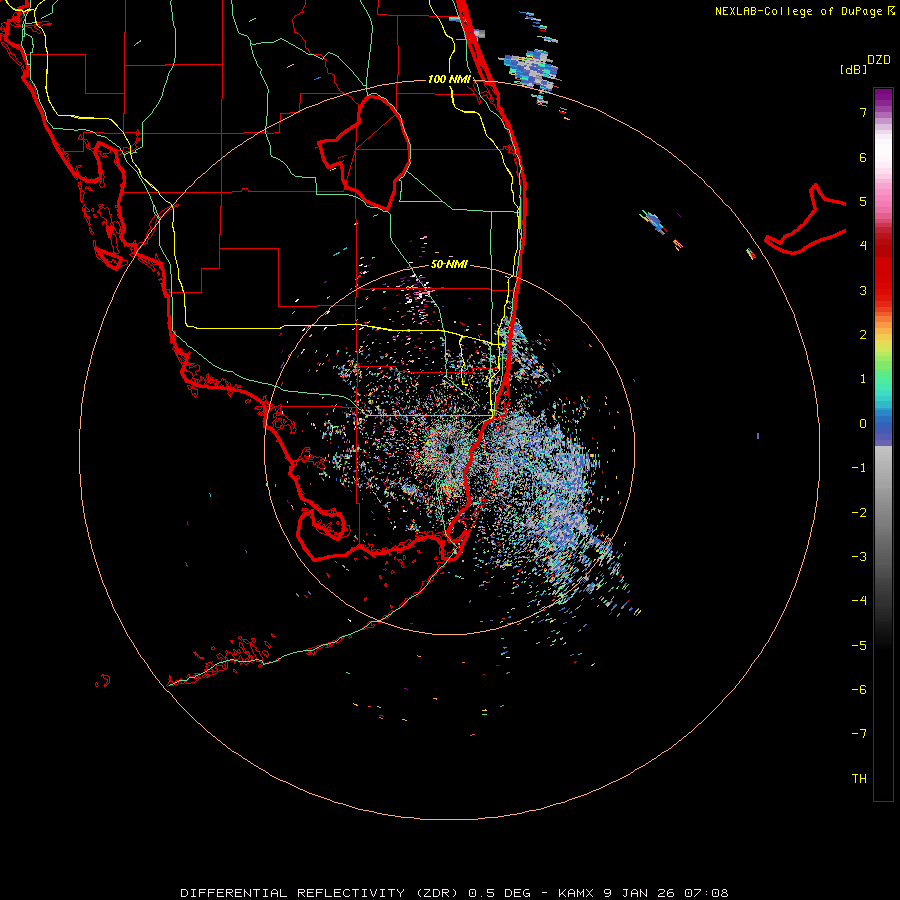Image resolution: width=900 pixels, height=900 pixels.
Task: Click the Lake Okeechobee outline
Action: coord(366,151)
